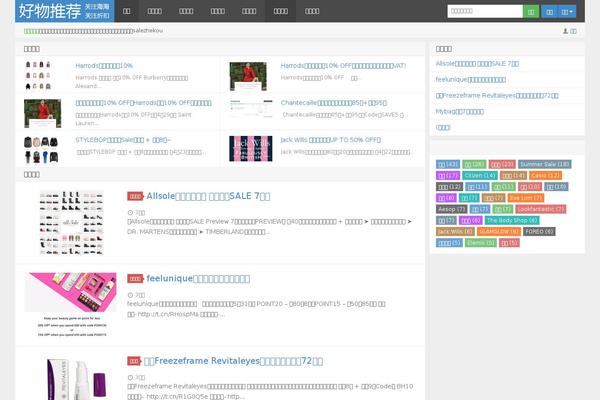Viewport: 600px width, 400px height.
Task: Open the Harrods 10% OFF link mentioning VAT
Action: click(343, 66)
